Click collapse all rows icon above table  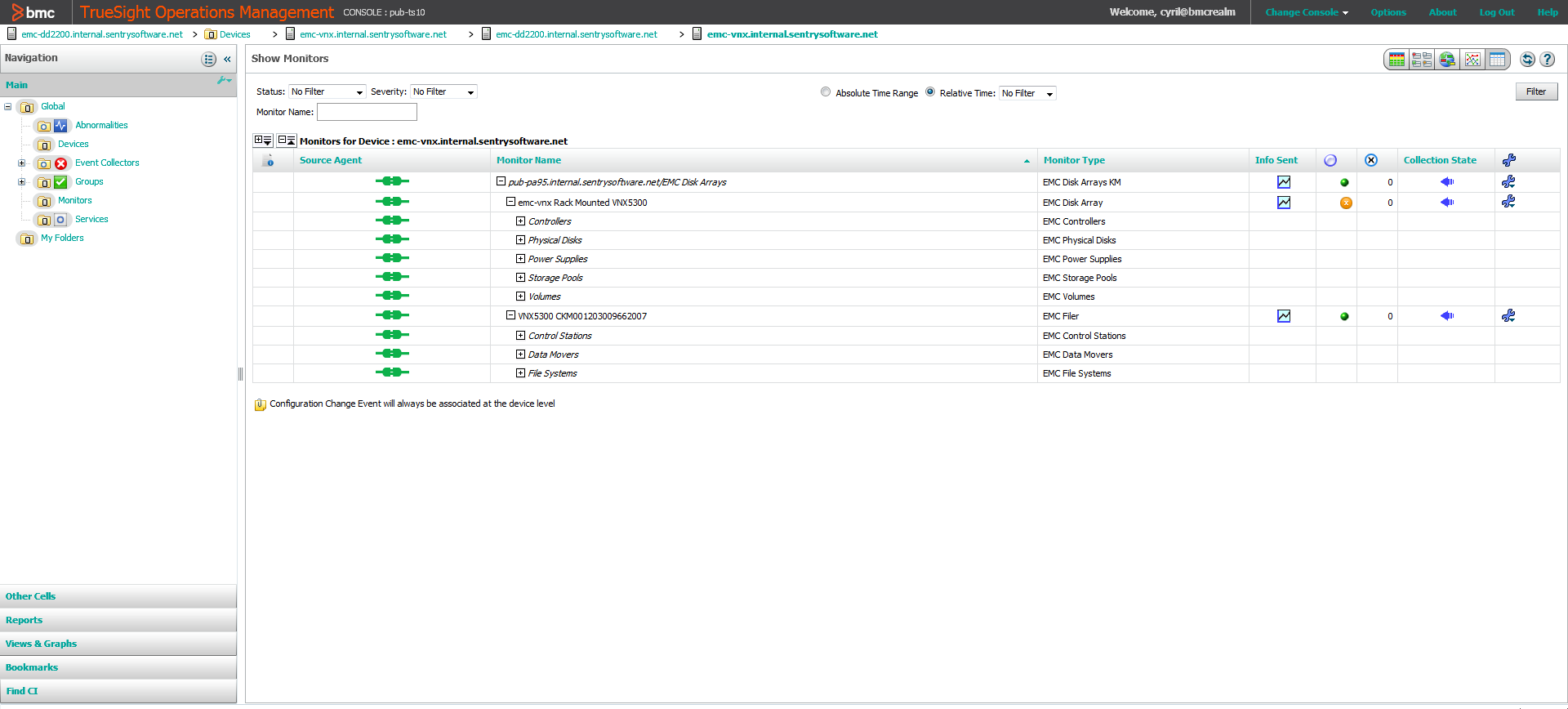(x=286, y=140)
